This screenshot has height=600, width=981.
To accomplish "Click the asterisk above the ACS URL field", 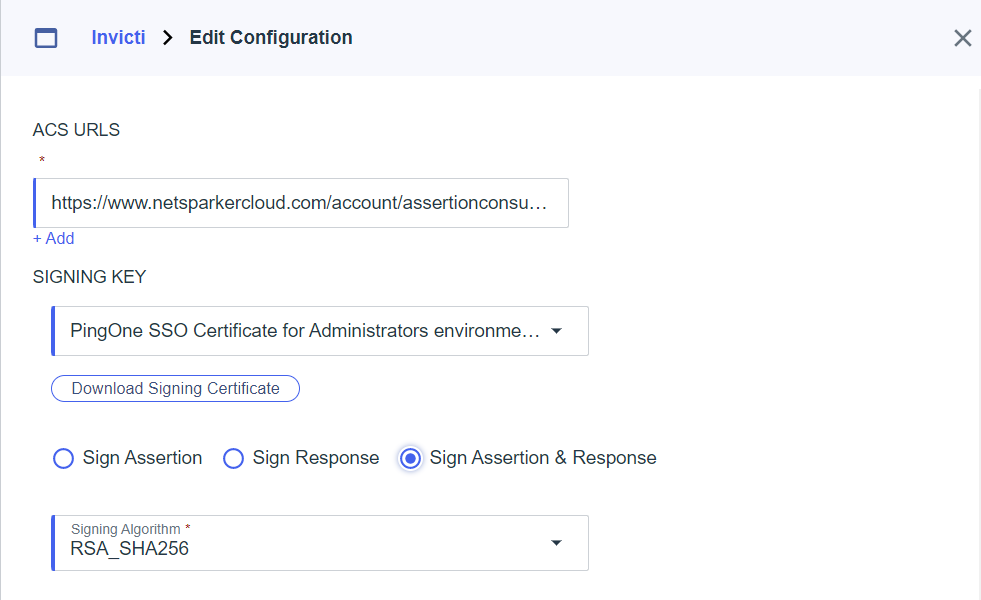I will click(42, 161).
